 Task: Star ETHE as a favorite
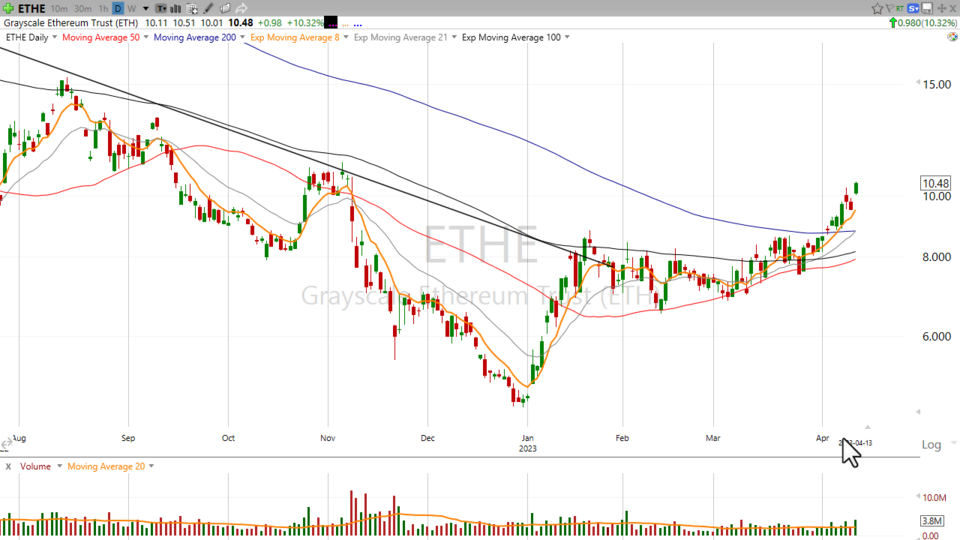877,8
